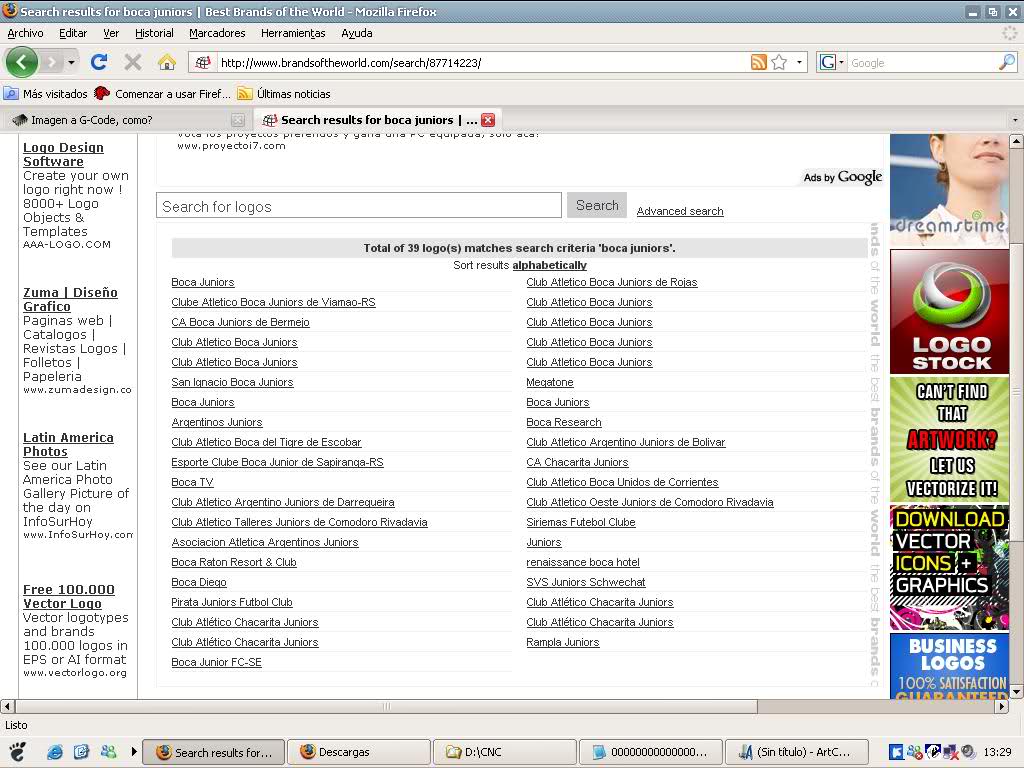Screen dimensions: 1024x768
Task: Open the renaissance boca hotel link
Action: coord(583,562)
